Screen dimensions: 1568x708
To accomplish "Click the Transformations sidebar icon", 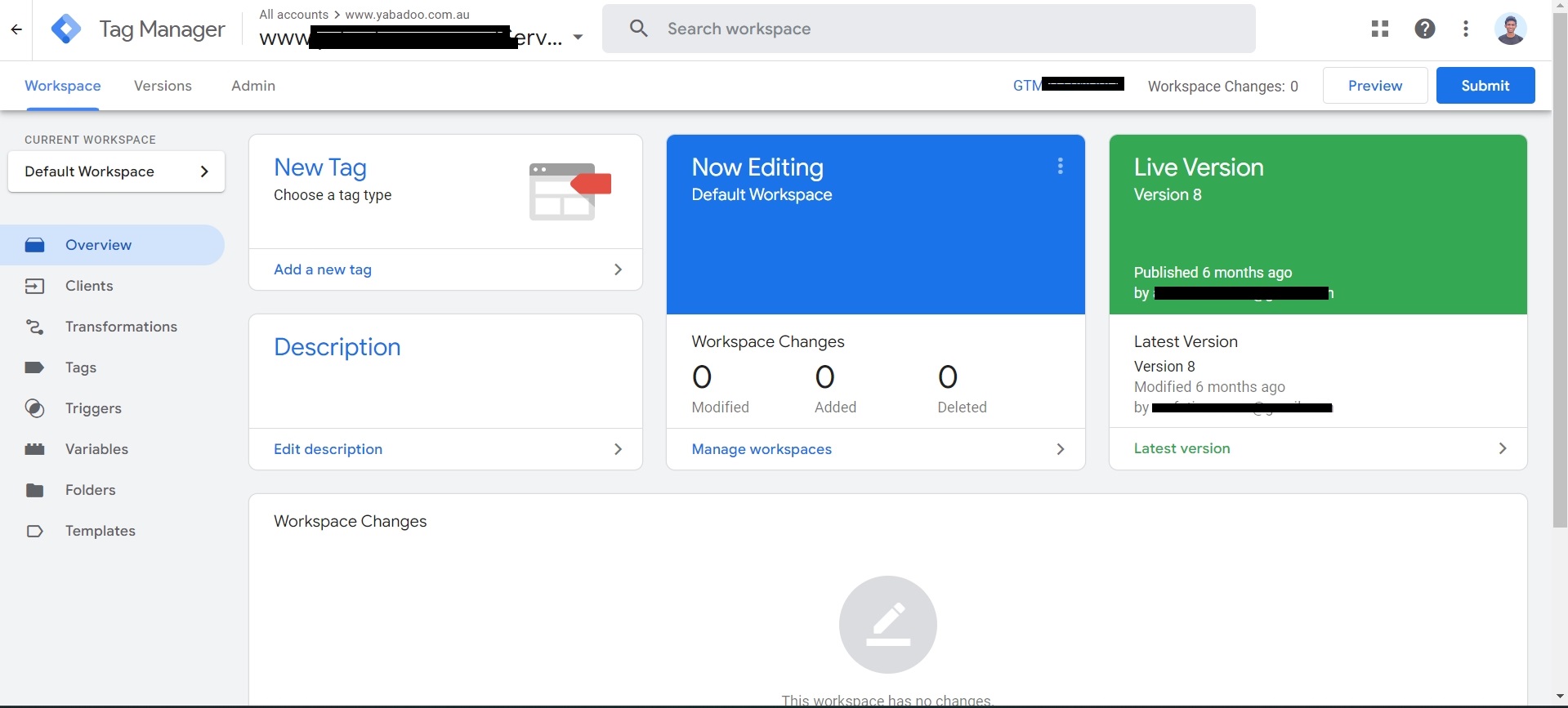I will [x=34, y=327].
